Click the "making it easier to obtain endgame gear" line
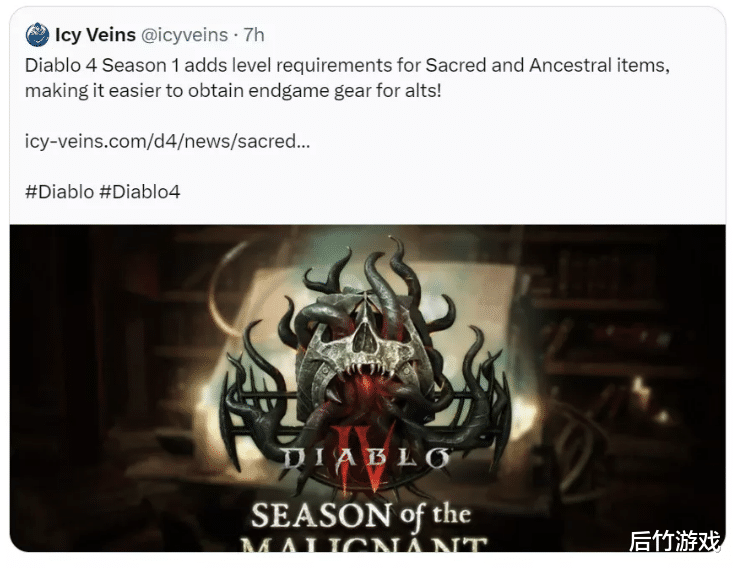This screenshot has width=733, height=568. coord(233,91)
